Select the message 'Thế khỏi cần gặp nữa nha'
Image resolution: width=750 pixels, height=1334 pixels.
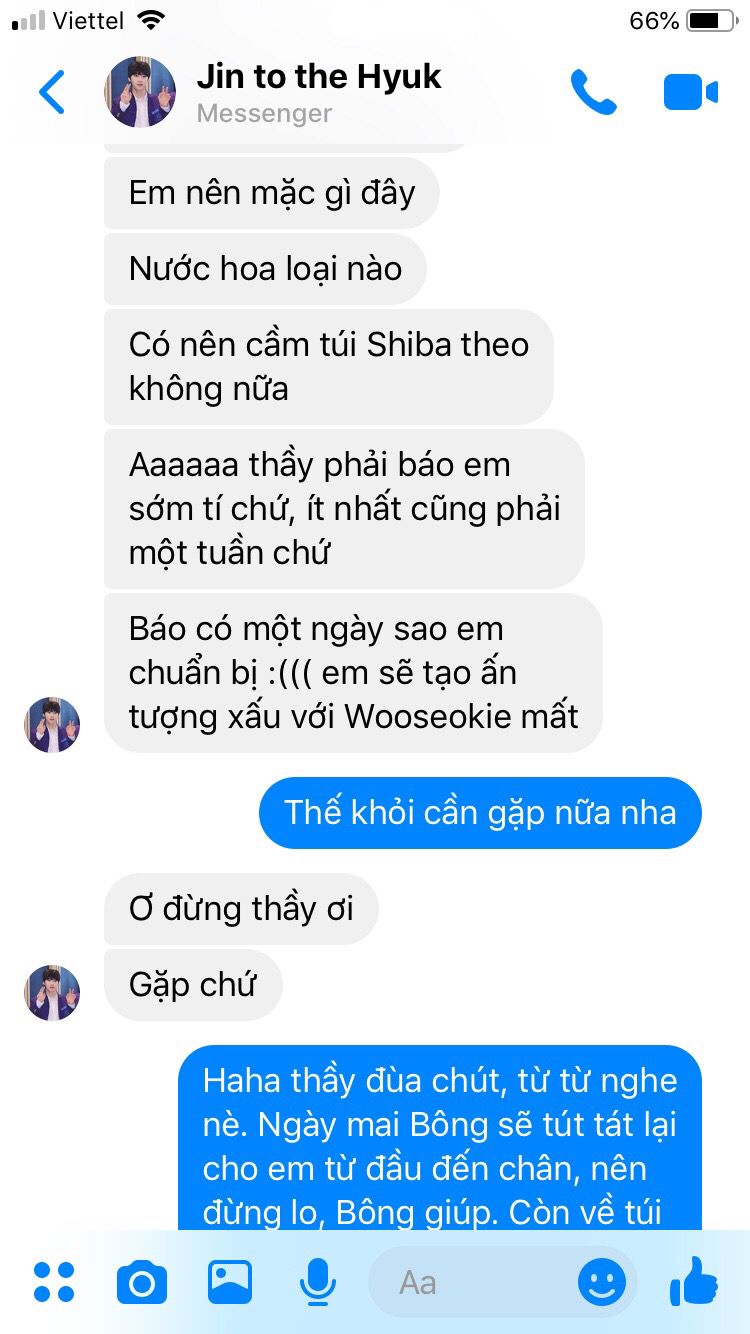pos(480,812)
